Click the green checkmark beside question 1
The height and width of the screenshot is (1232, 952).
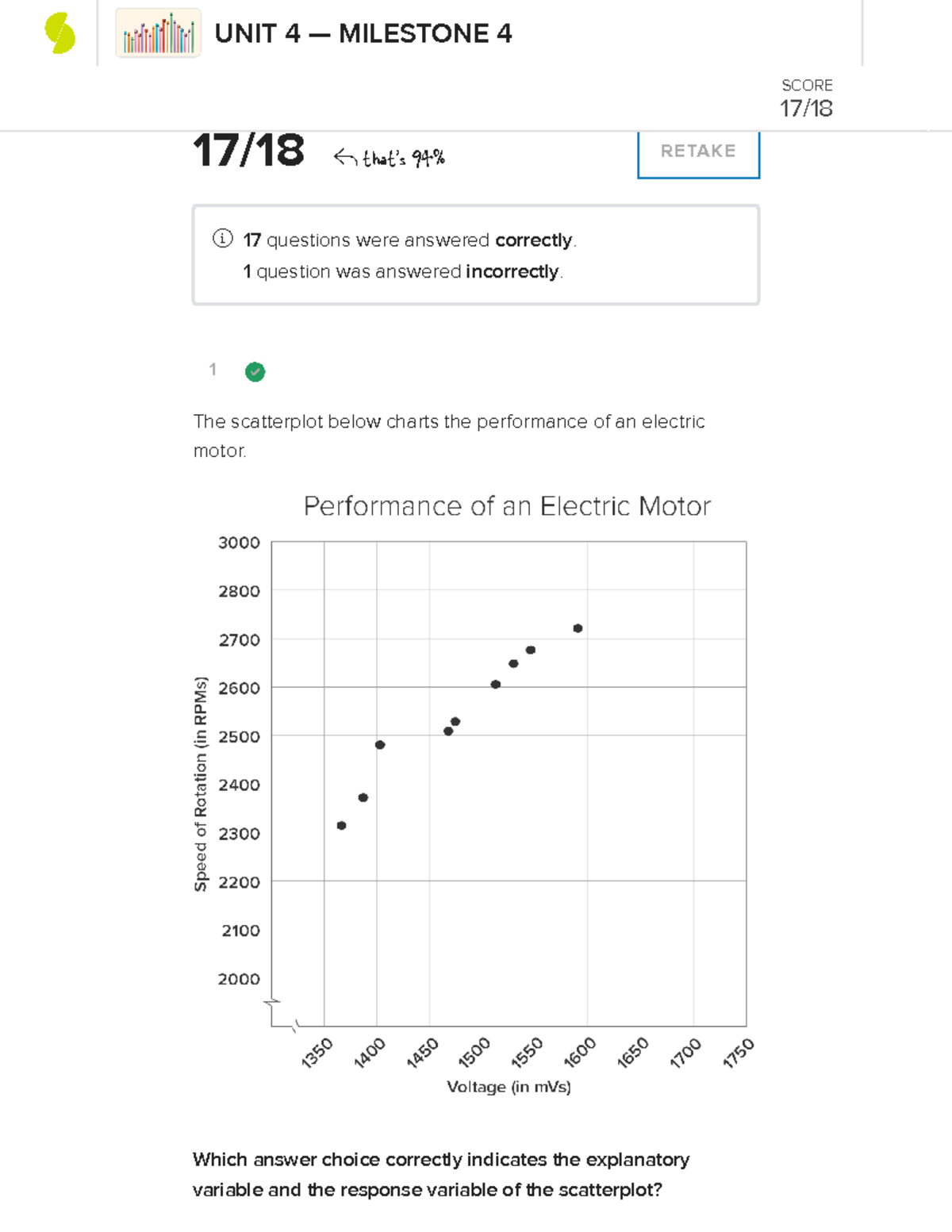pos(255,371)
